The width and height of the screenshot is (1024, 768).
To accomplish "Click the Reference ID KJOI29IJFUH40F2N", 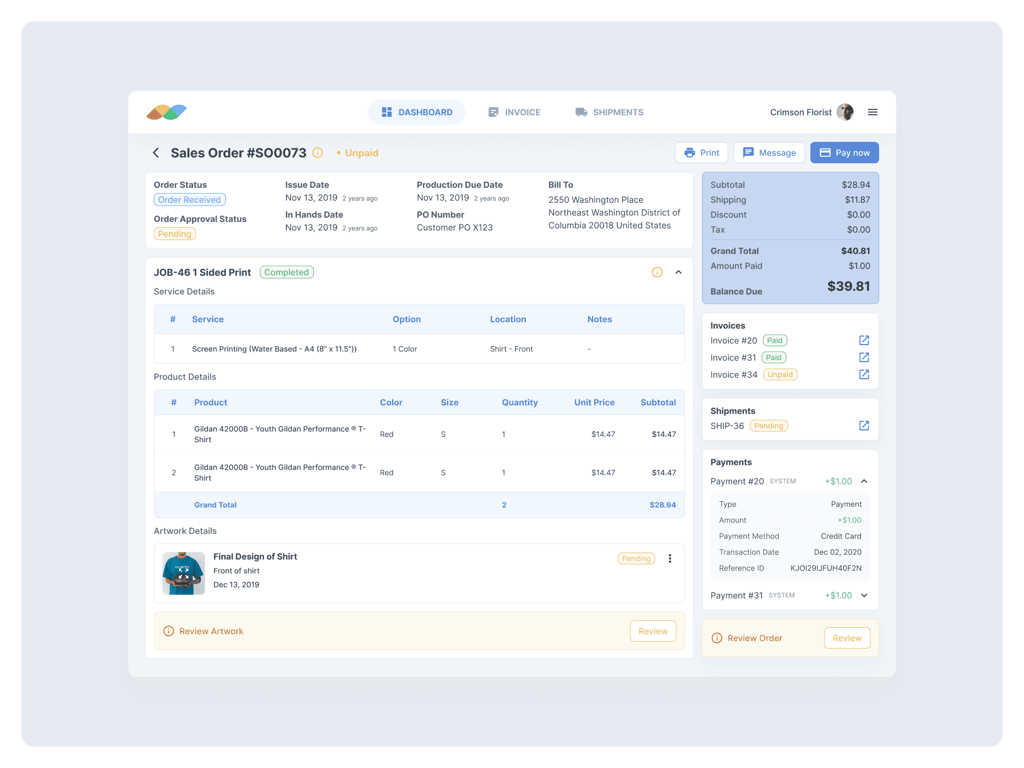I will [826, 568].
